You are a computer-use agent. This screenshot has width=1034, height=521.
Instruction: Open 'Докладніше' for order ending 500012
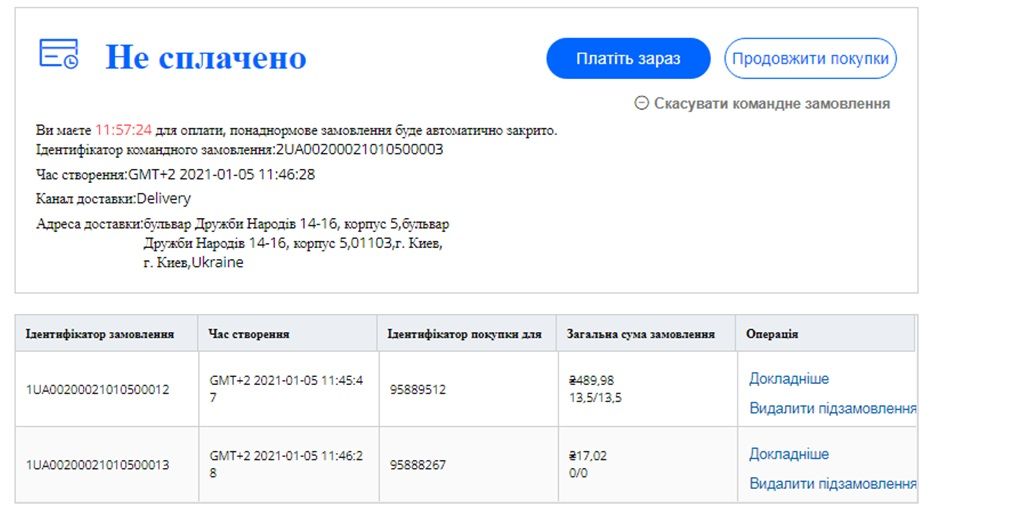789,378
